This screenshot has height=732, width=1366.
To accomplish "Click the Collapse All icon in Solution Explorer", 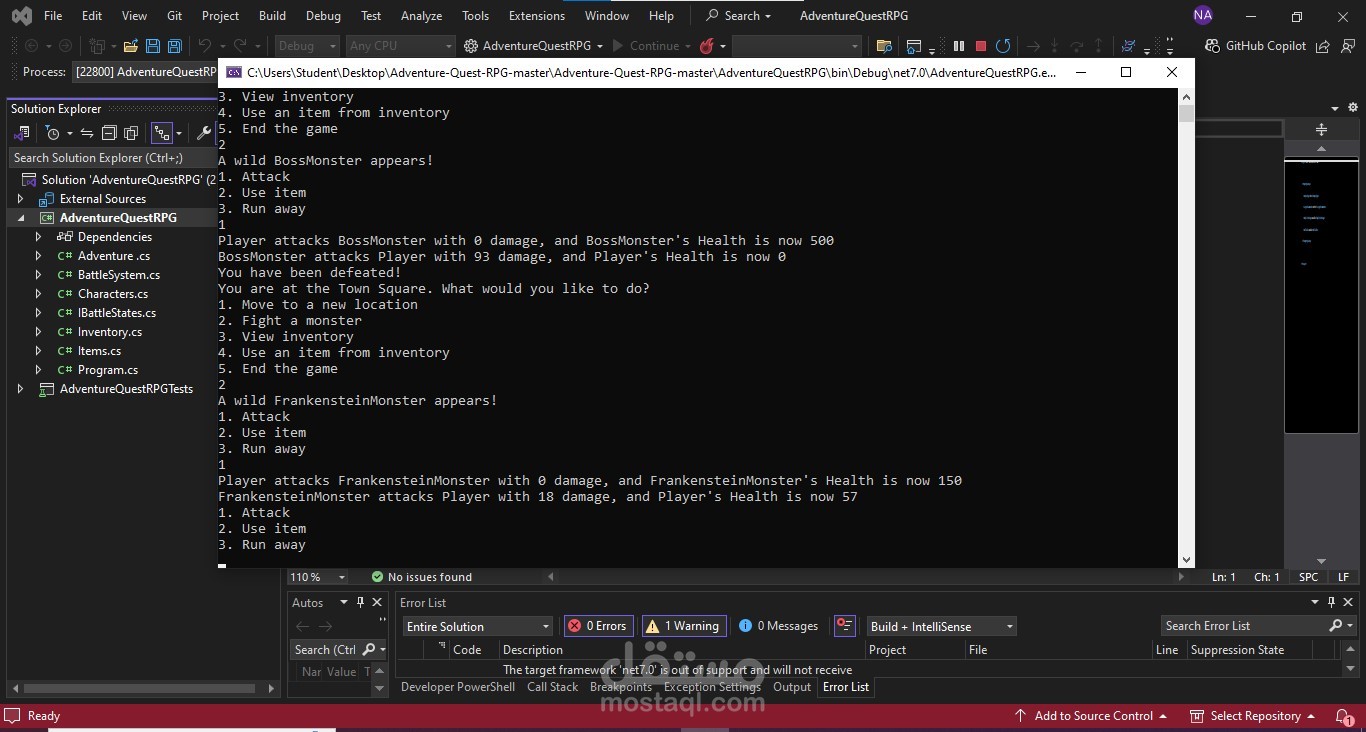I will pos(110,133).
